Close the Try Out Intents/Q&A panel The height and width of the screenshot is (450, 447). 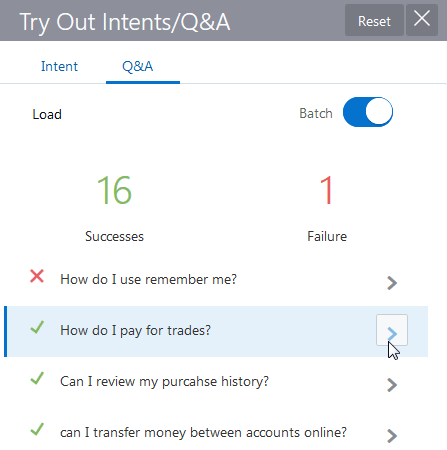(422, 20)
